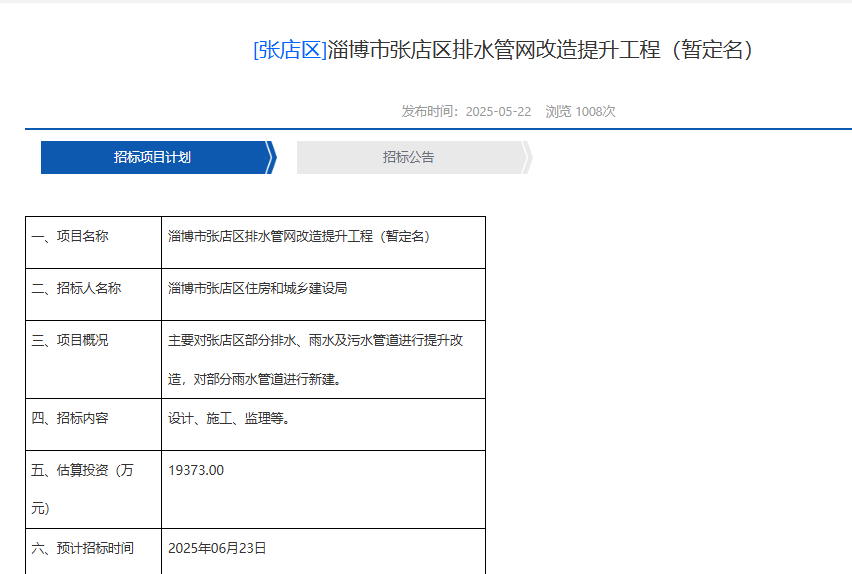The width and height of the screenshot is (852, 574).
Task: Click the publish date 2025-05-22
Action: tap(498, 111)
